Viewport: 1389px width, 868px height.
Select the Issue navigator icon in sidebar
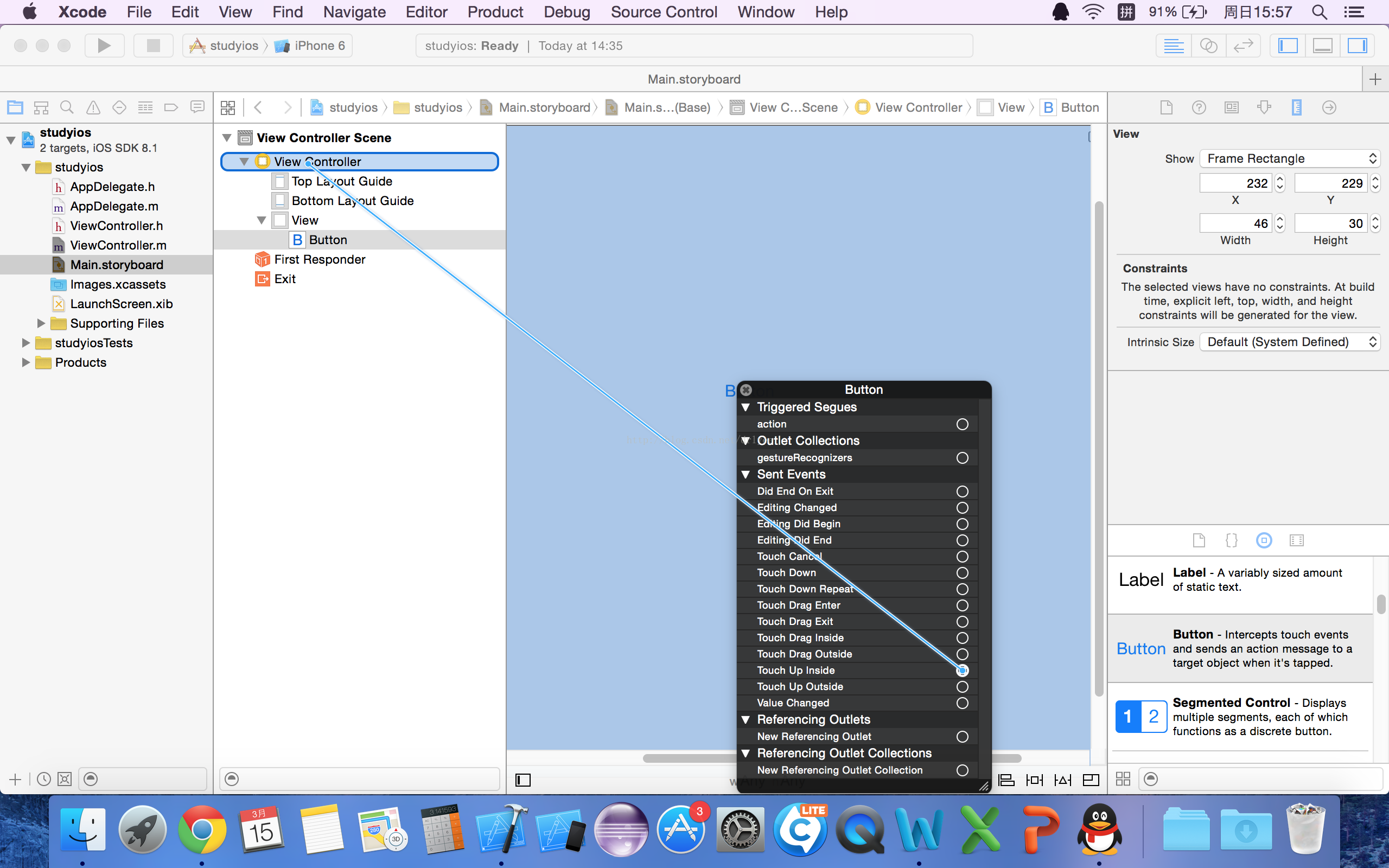pos(92,107)
